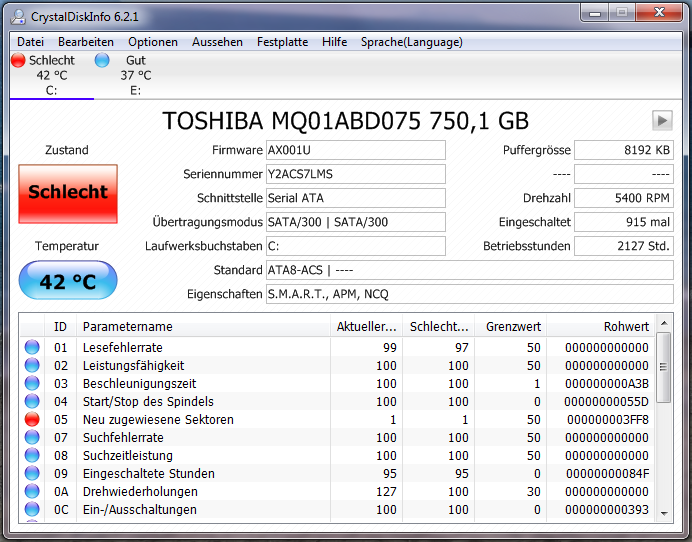Click the Puffergrösse value 8192 KB
Screen dimensions: 692x542
coord(624,150)
